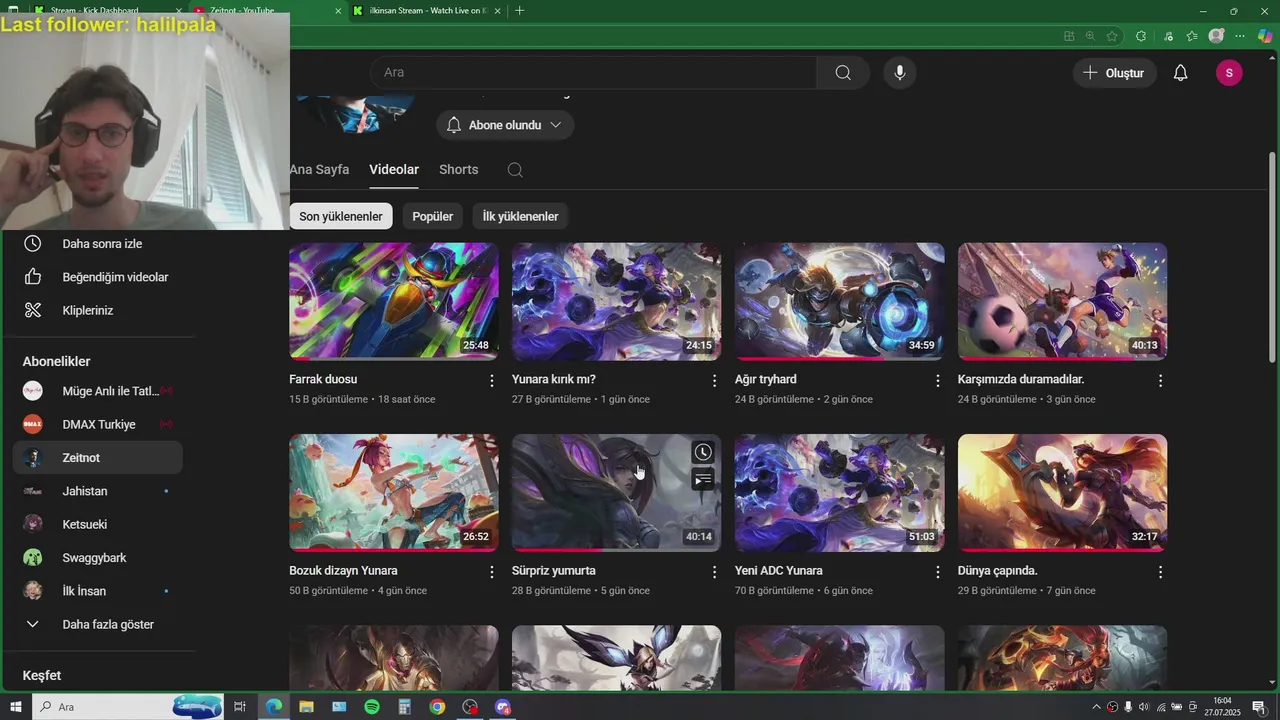
Task: Open 'Daha sonra izle' in sidebar
Action: tap(97, 244)
